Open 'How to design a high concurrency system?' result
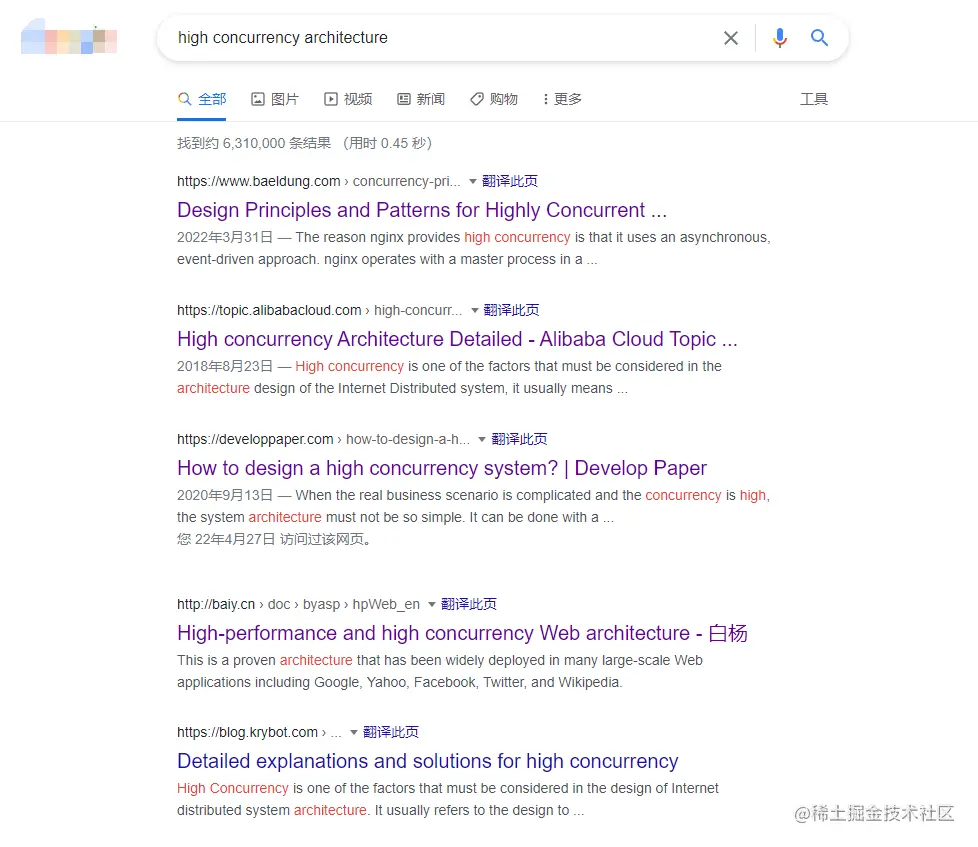The height and width of the screenshot is (847, 978). point(442,468)
